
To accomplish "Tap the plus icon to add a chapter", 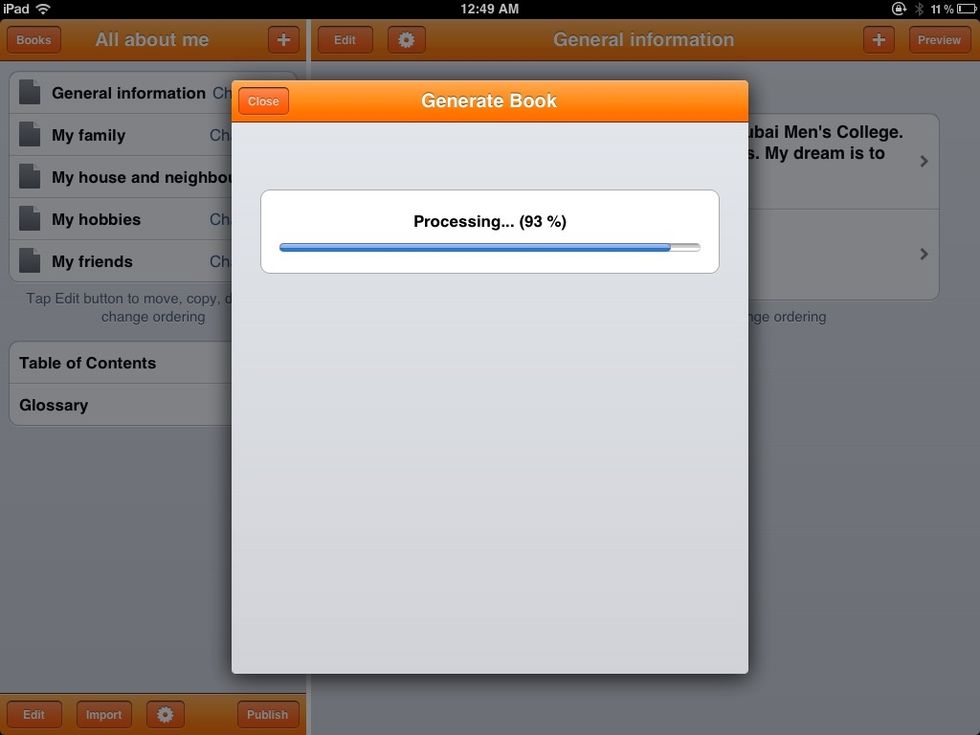I will point(283,39).
